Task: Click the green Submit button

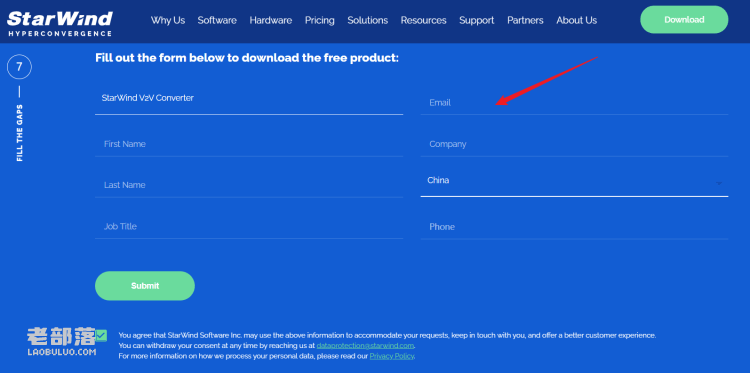Action: pyautogui.click(x=145, y=286)
